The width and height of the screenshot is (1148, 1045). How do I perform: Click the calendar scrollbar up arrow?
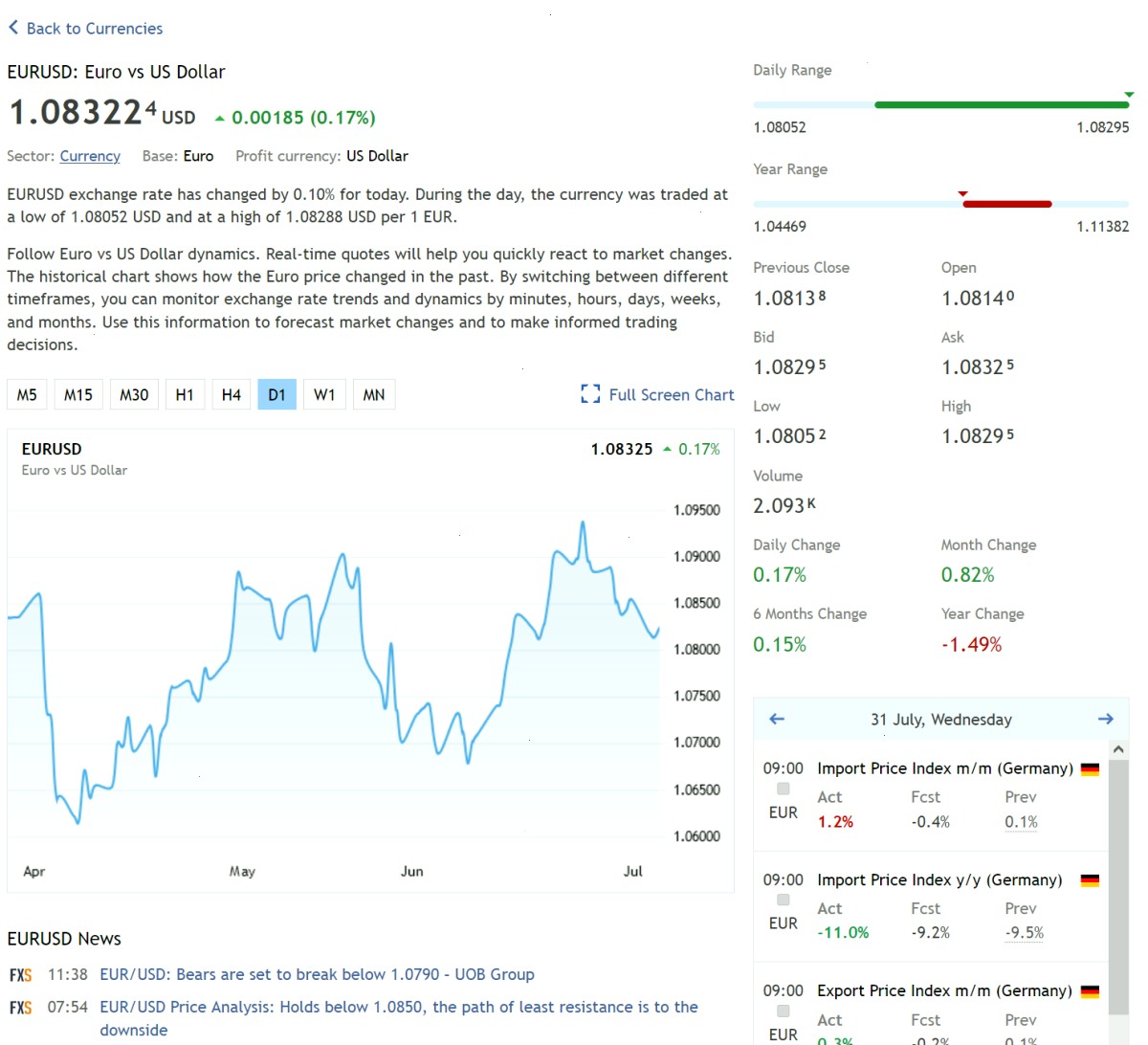[1118, 749]
